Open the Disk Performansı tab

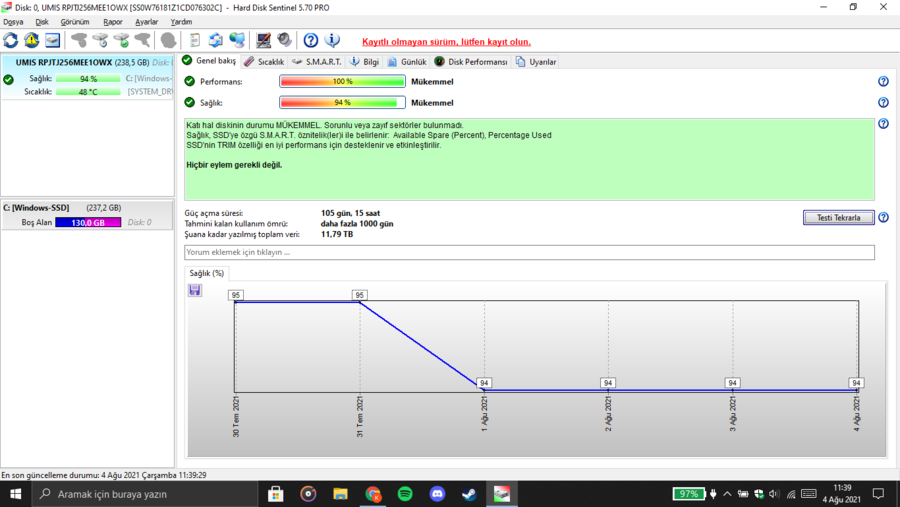[x=471, y=62]
